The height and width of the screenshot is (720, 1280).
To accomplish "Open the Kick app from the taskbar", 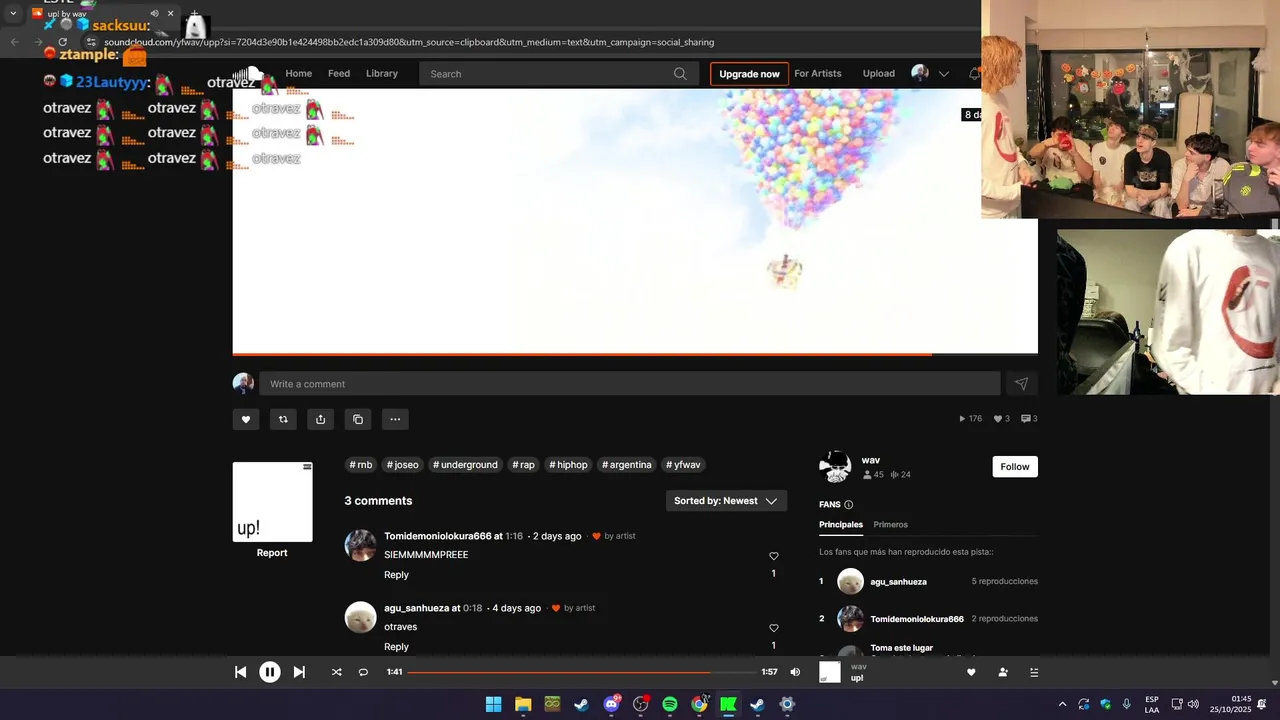I will pos(728,704).
